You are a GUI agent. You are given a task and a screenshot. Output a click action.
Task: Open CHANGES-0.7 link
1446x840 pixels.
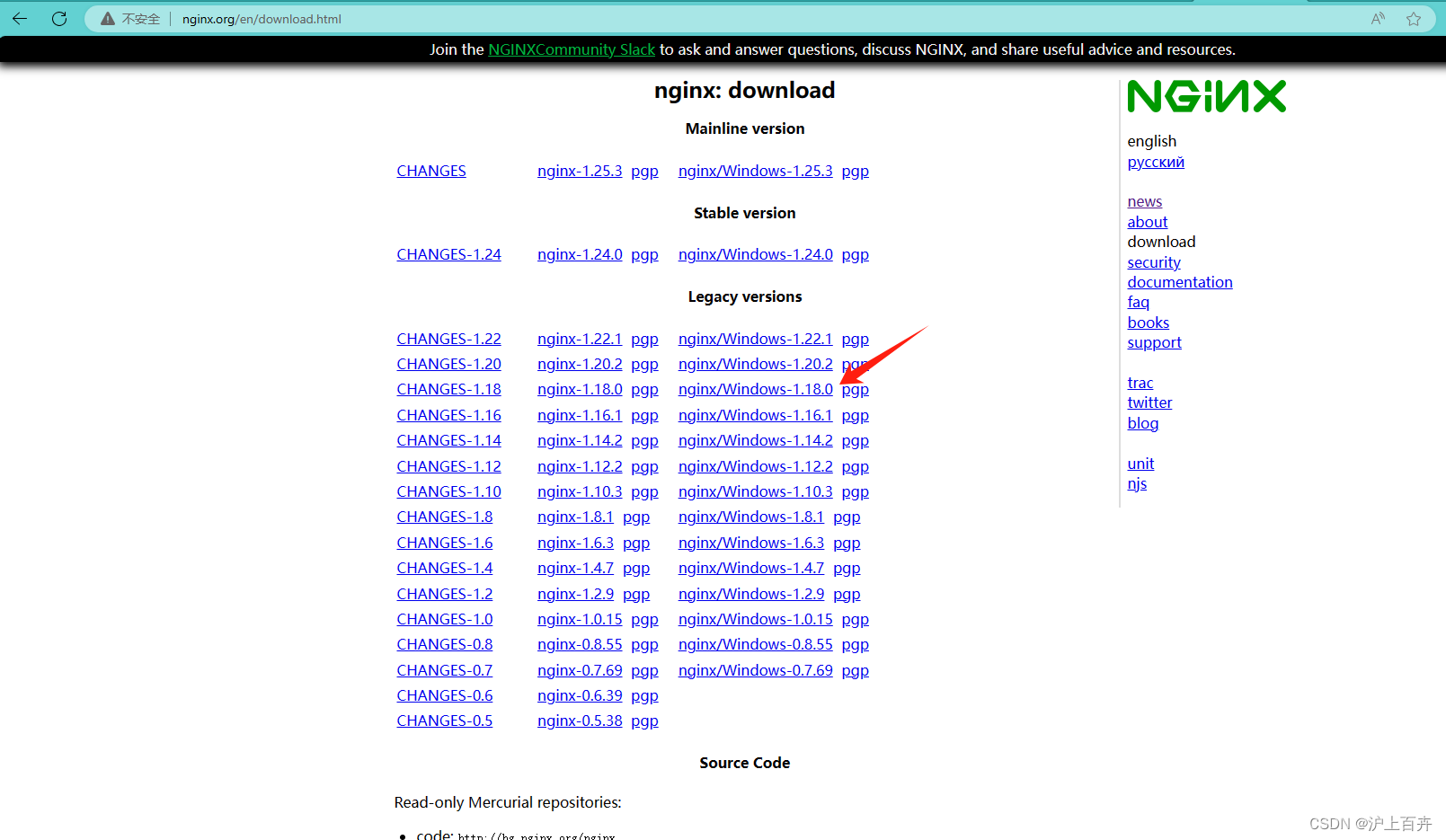coord(444,670)
